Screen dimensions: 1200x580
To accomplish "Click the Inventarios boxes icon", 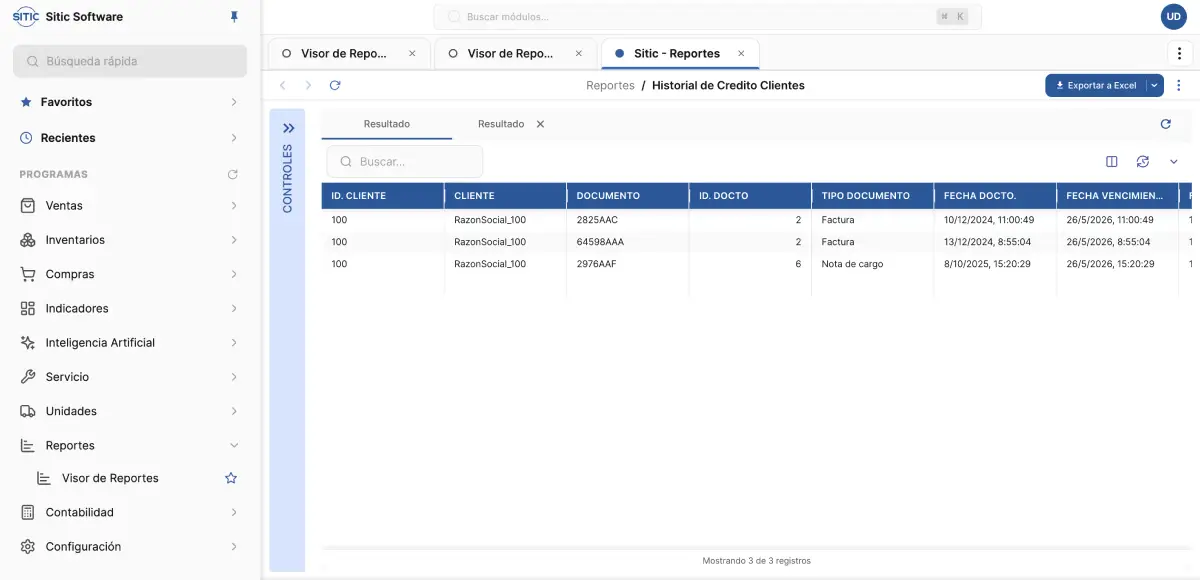I will [28, 240].
